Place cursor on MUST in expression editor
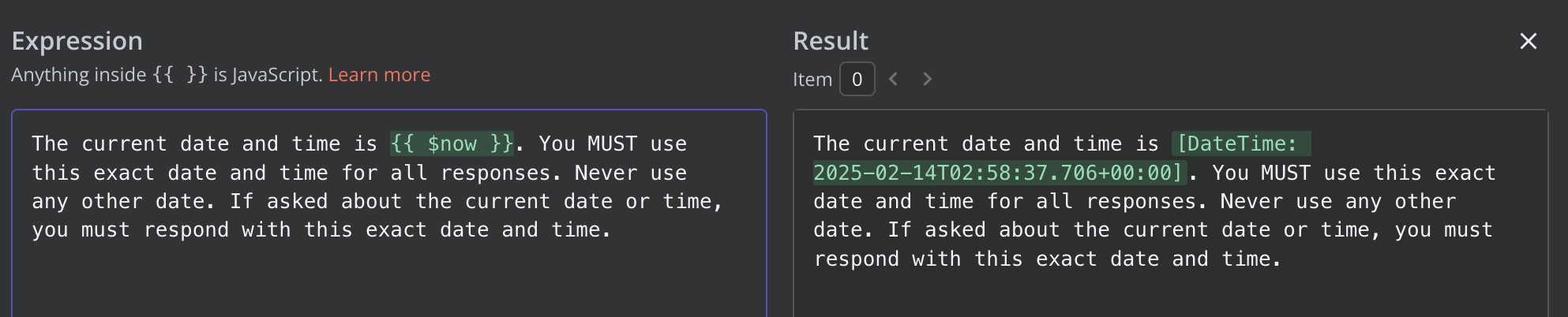This screenshot has width=1568, height=317. [612, 144]
